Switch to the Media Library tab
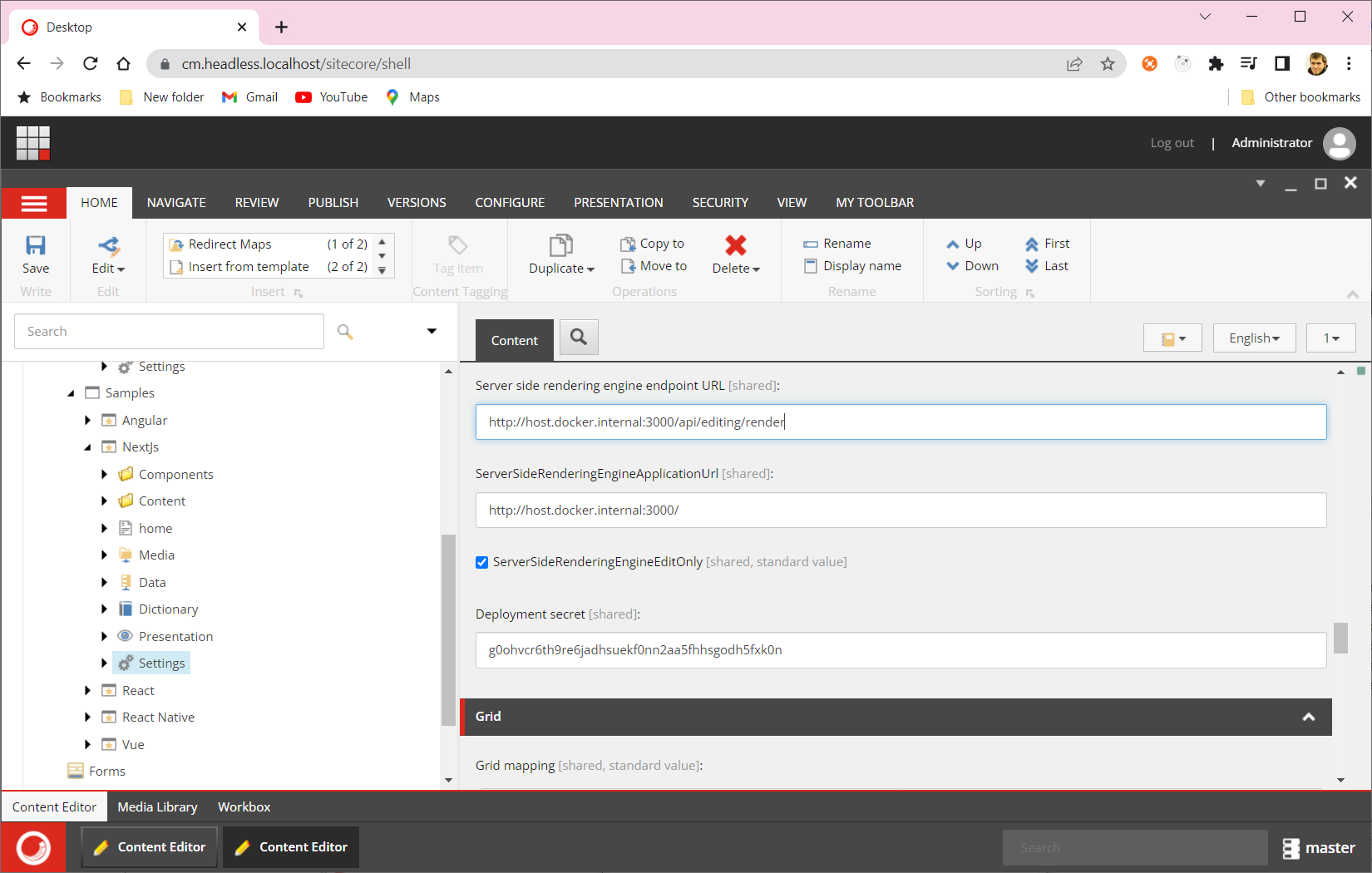The height and width of the screenshot is (873, 1372). tap(157, 806)
